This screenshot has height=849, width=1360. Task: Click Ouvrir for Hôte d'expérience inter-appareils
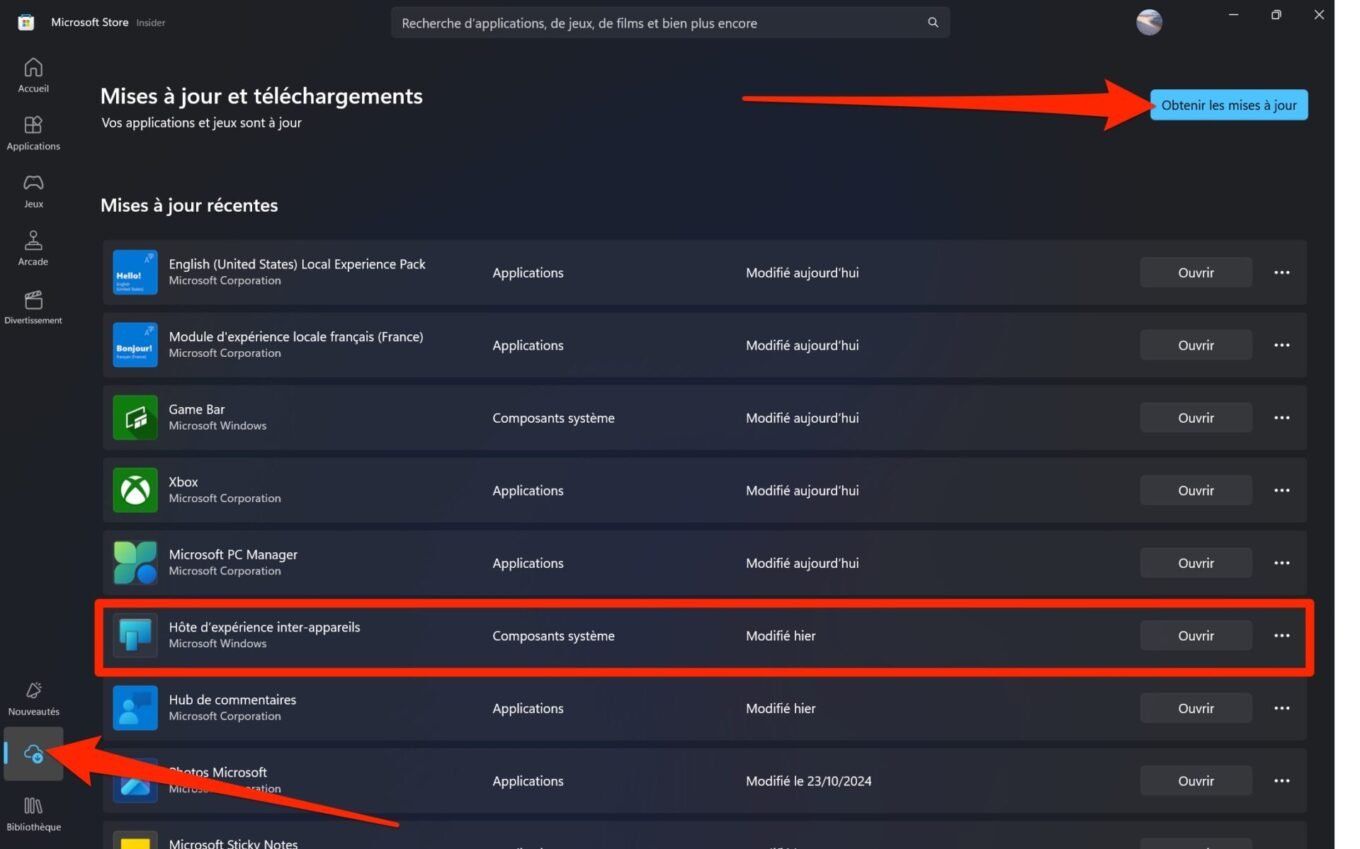tap(1196, 635)
